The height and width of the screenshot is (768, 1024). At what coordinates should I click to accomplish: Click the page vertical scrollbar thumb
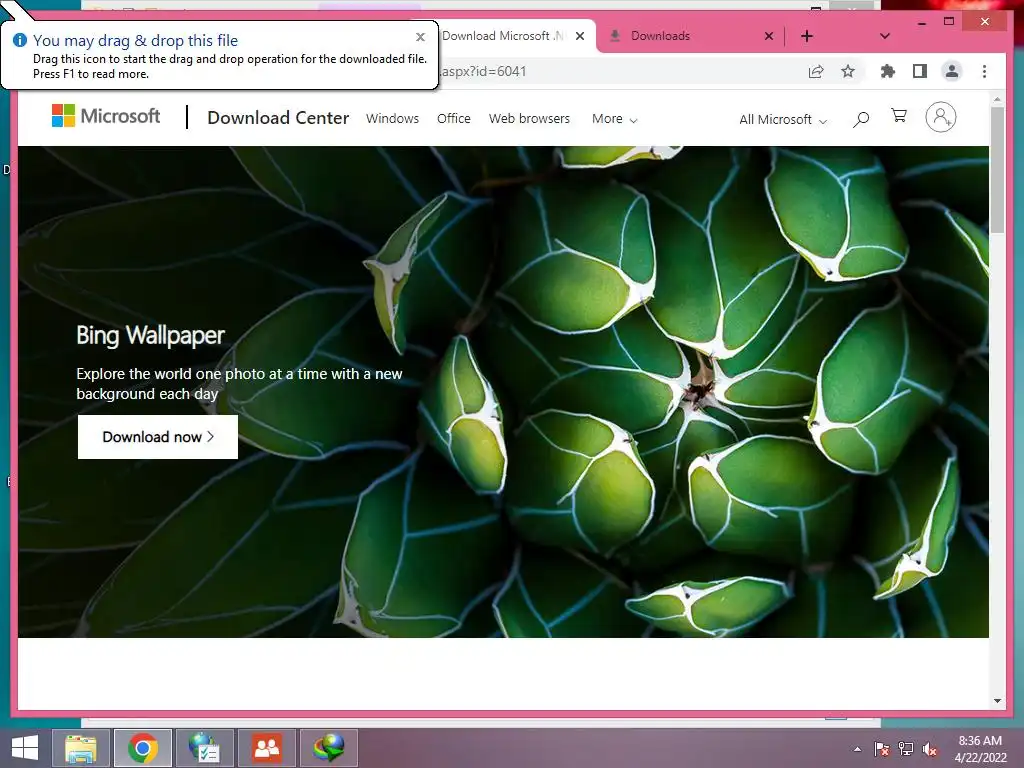pos(997,170)
